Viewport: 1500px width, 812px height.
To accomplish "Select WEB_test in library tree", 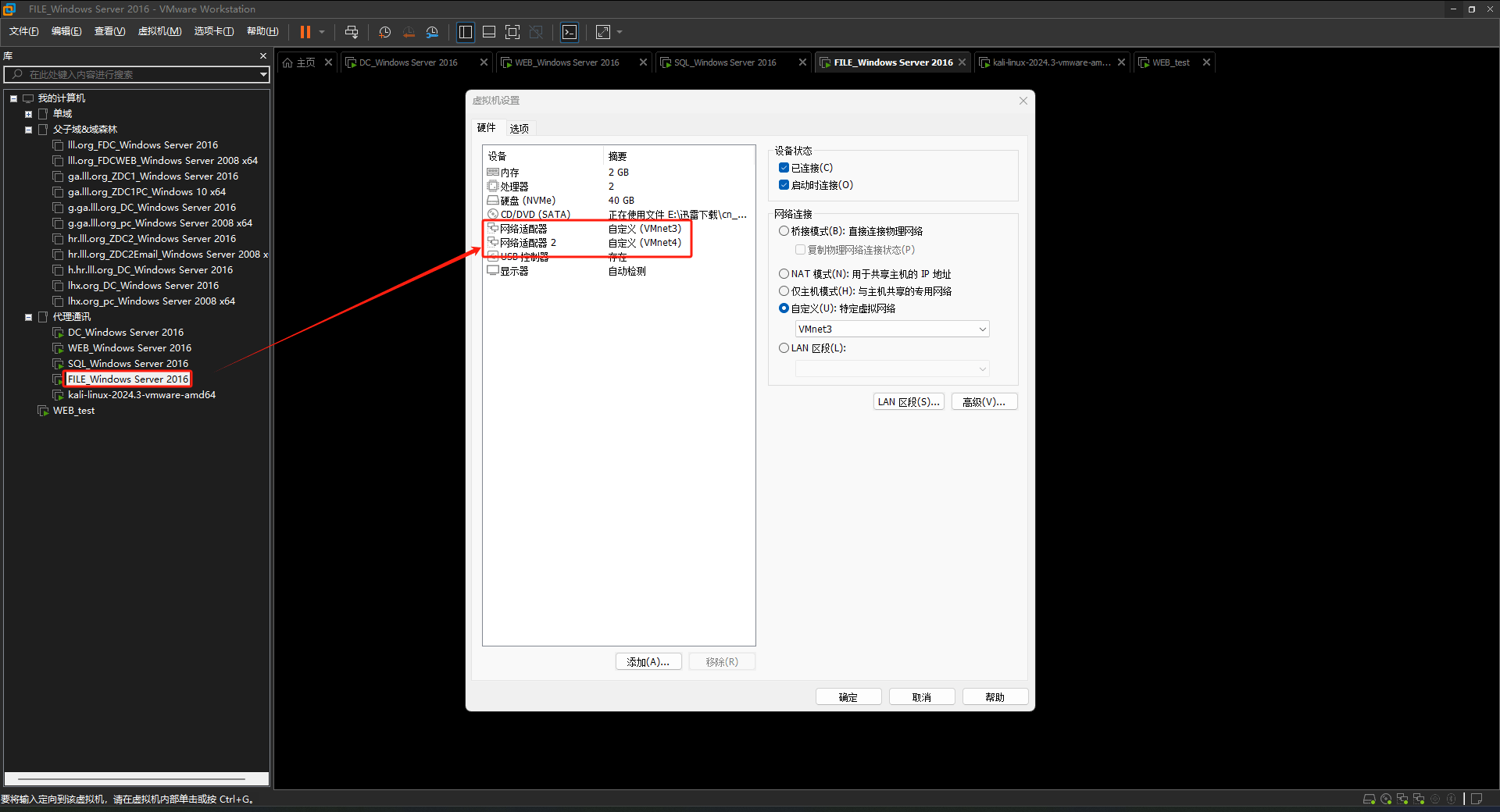I will (x=73, y=411).
